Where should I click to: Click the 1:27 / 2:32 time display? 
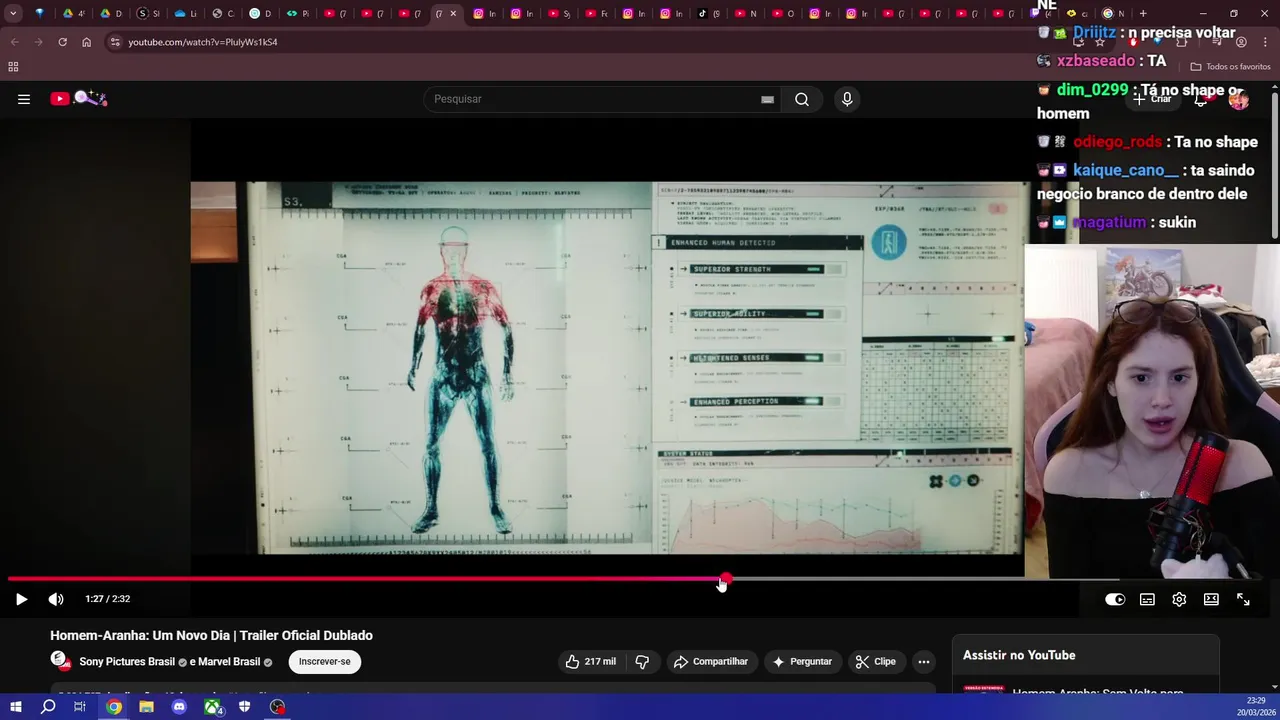click(107, 599)
